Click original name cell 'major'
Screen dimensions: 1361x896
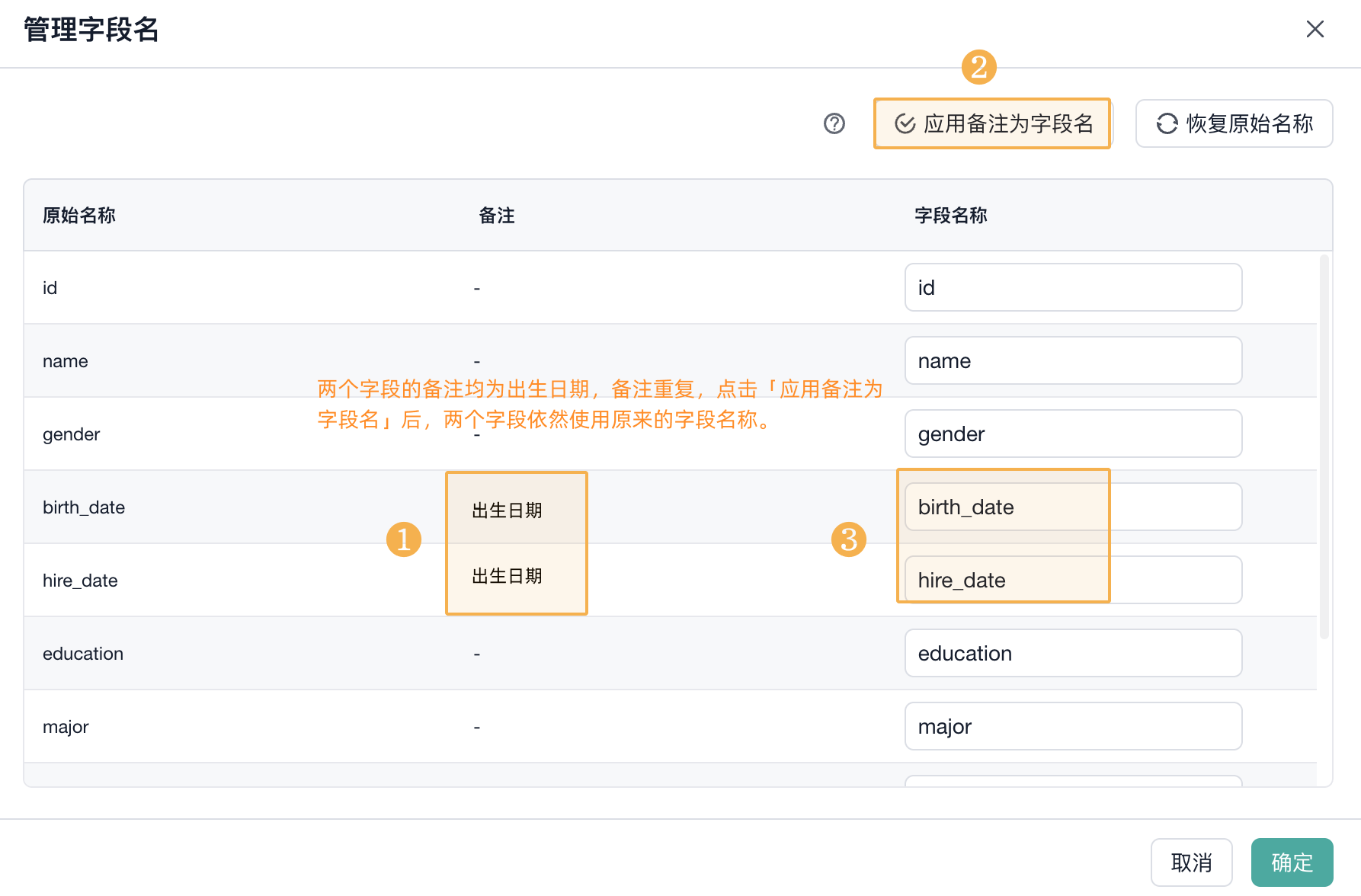(x=66, y=727)
